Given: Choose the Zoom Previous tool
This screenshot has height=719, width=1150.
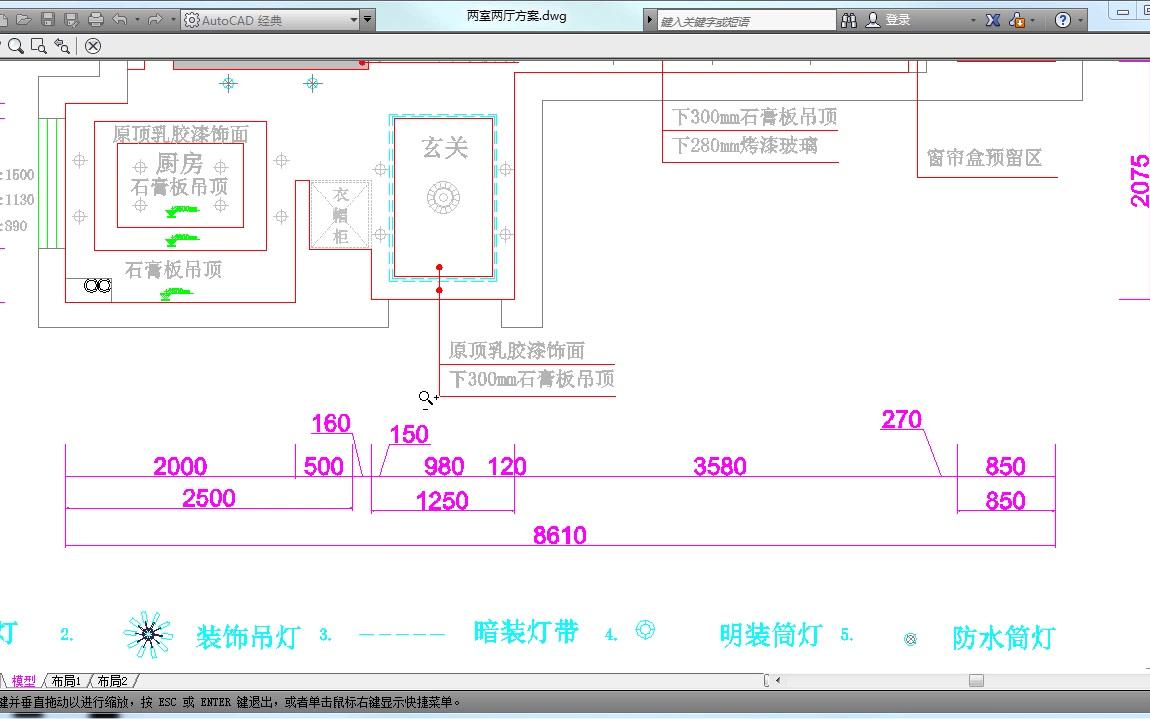Looking at the screenshot, I should 61,46.
